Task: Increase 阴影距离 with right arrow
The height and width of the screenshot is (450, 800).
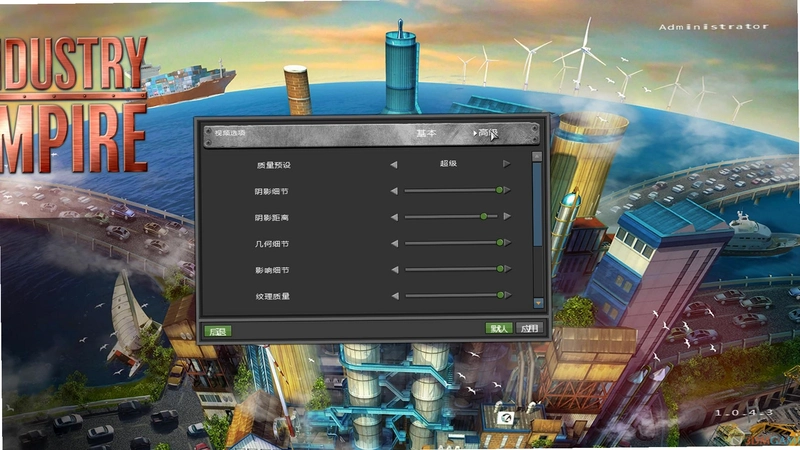Action: pyautogui.click(x=507, y=216)
